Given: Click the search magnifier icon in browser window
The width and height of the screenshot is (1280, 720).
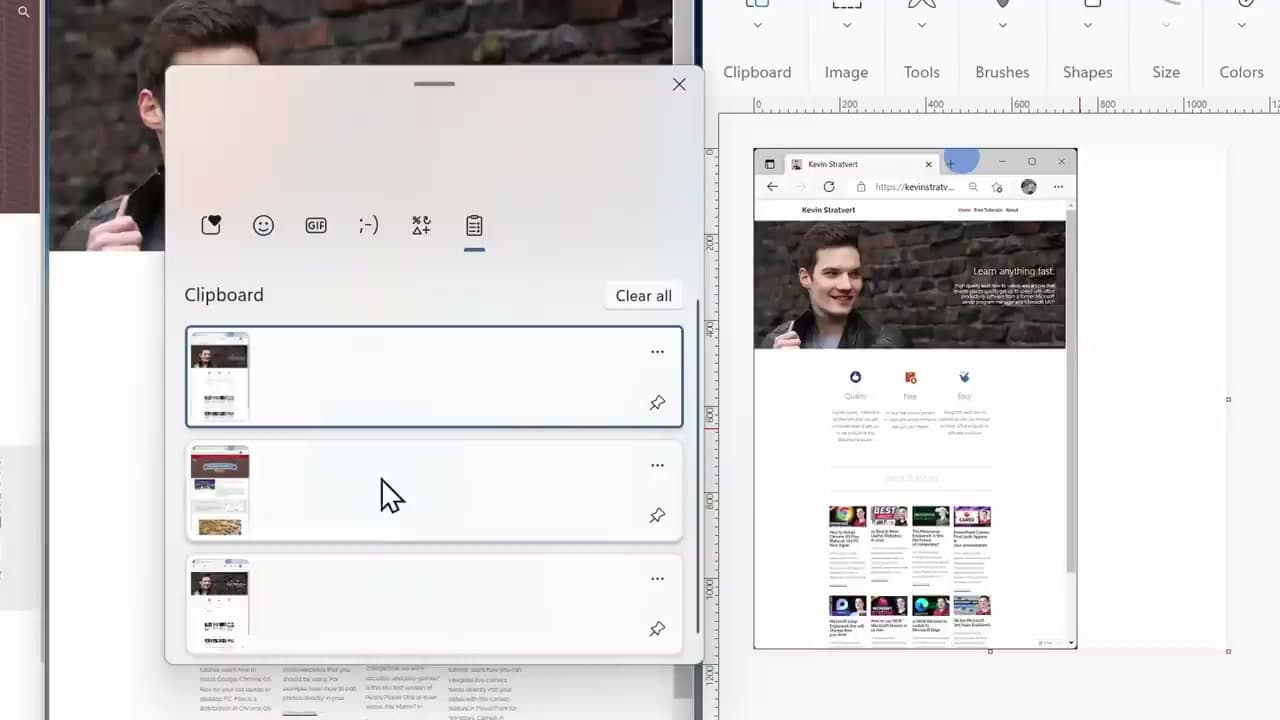Looking at the screenshot, I should (24, 12).
